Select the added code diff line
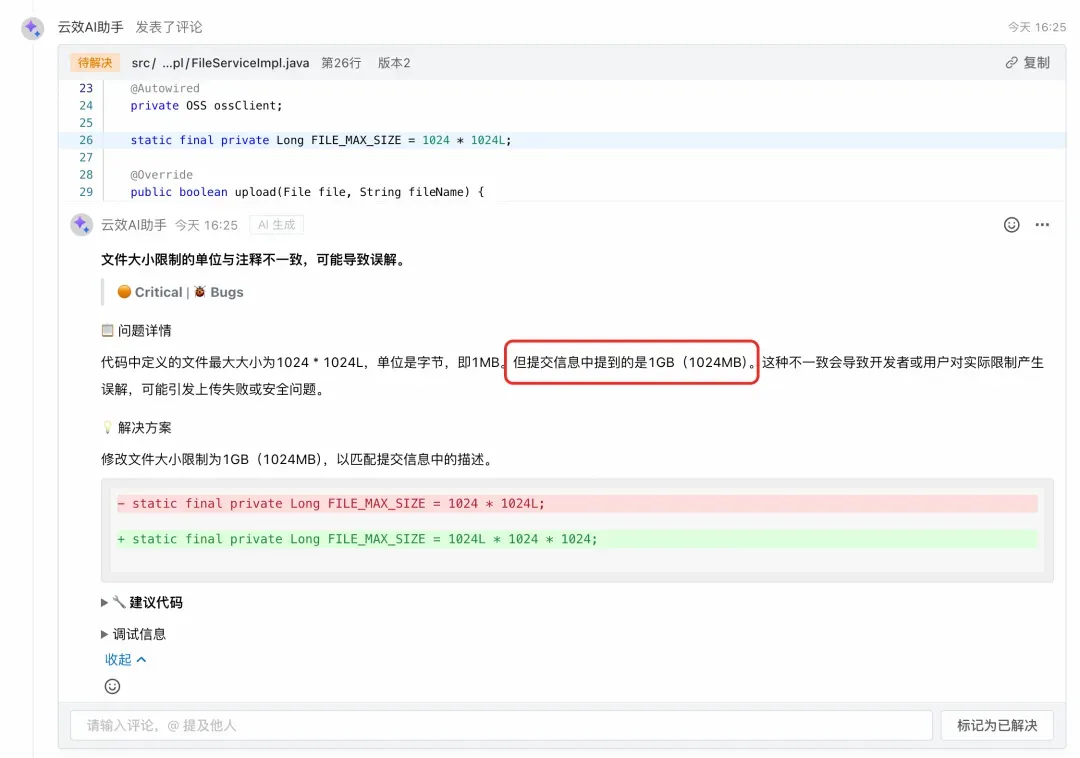 click(577, 539)
